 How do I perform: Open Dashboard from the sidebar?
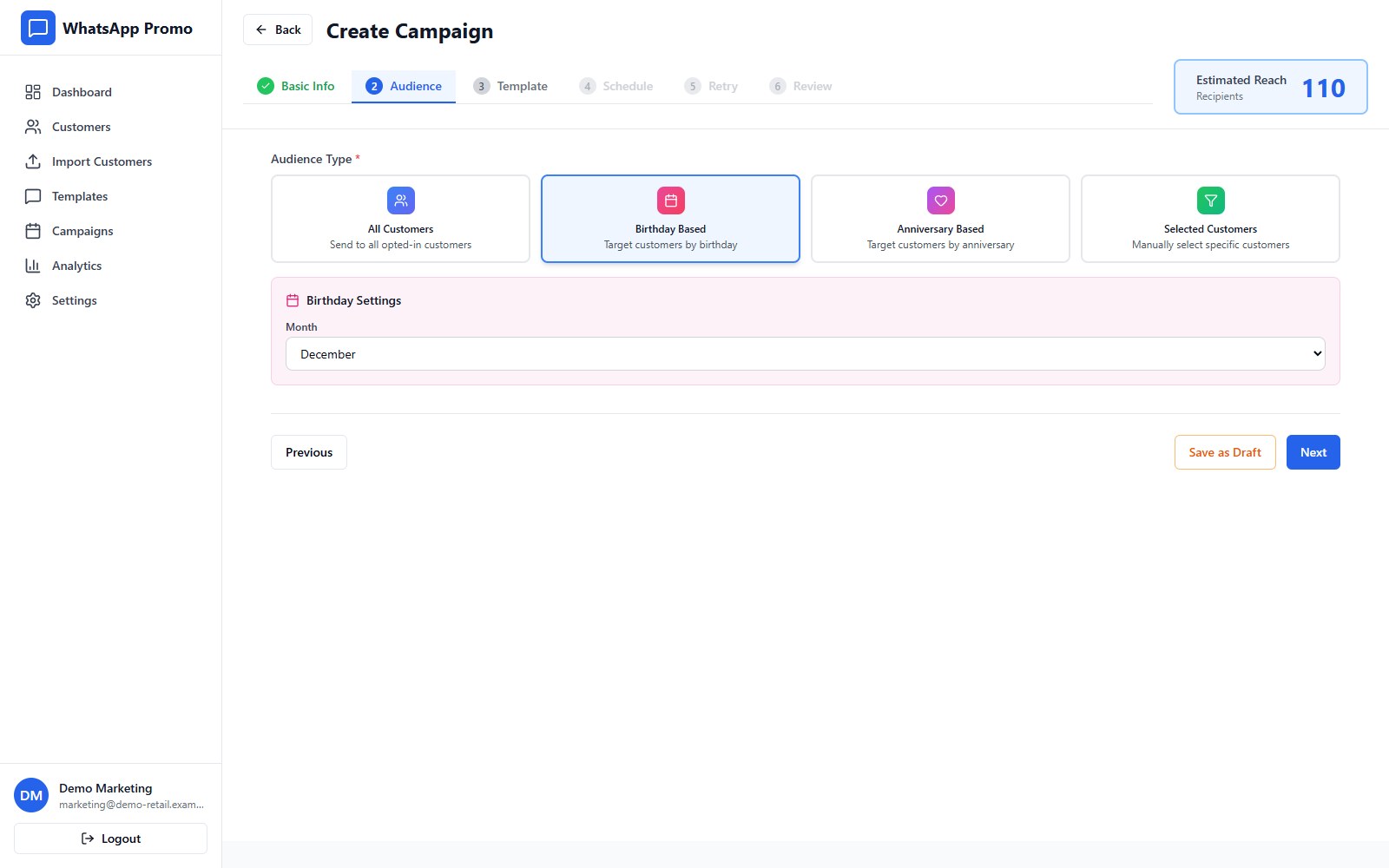tap(111, 92)
